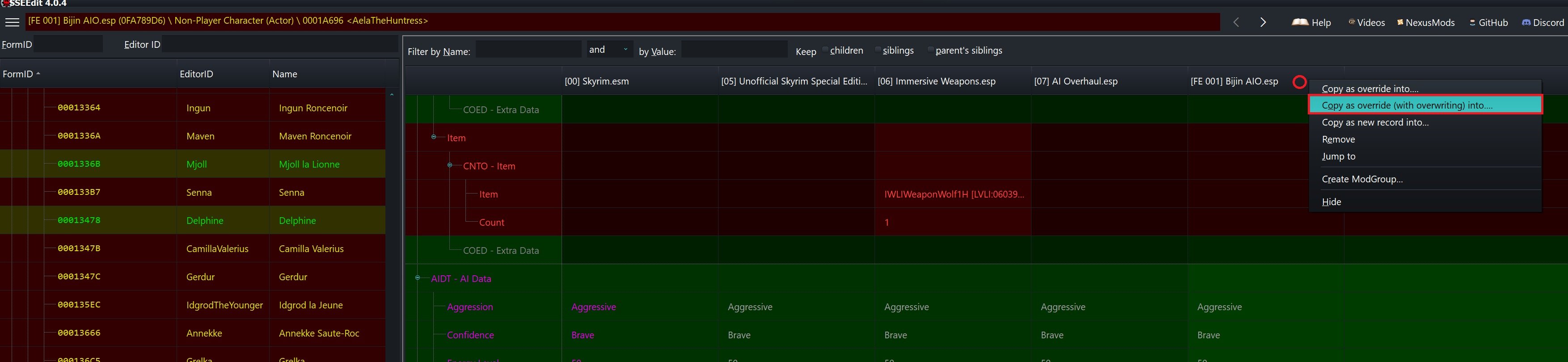Choose Copy as override (with overwriting) into...
This screenshot has height=362, width=1568.
[x=1425, y=105]
